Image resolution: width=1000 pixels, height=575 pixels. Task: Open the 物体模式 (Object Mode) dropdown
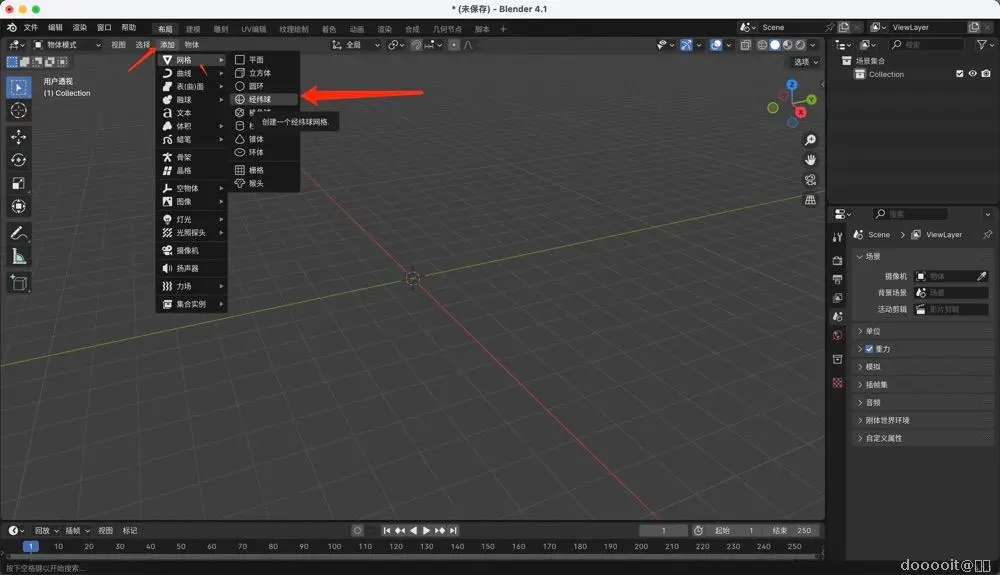[67, 45]
